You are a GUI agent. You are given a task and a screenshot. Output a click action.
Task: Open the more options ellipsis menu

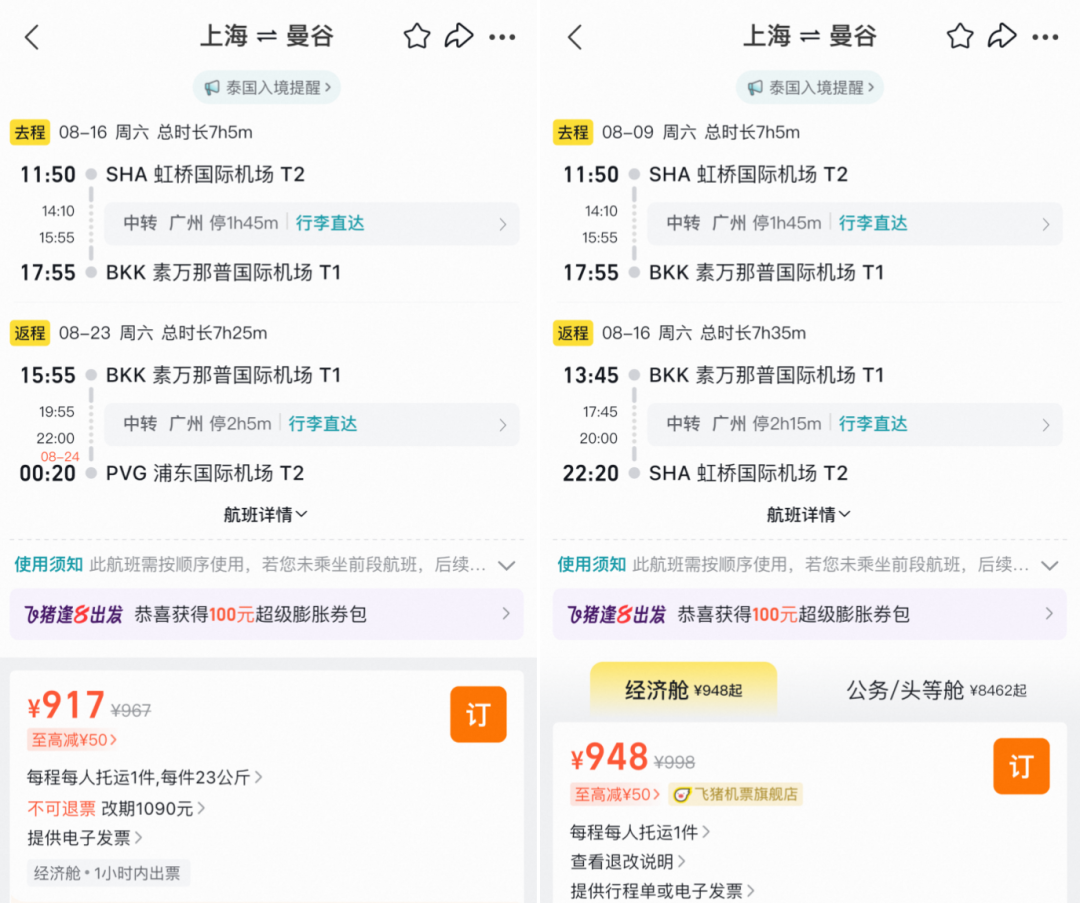coord(503,36)
